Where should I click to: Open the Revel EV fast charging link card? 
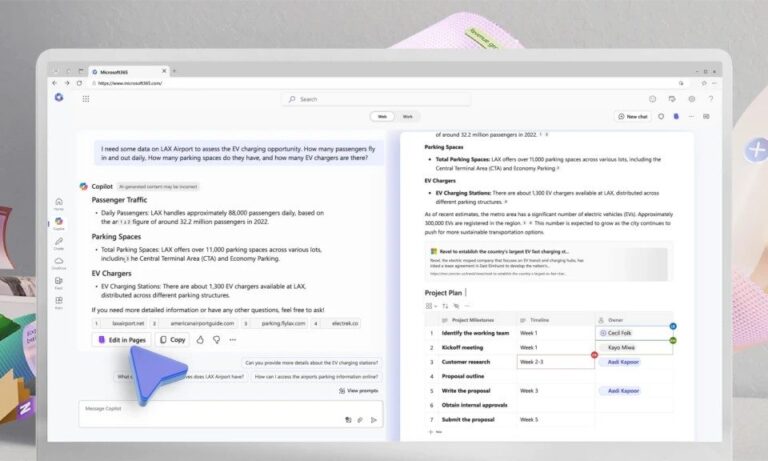(548, 263)
